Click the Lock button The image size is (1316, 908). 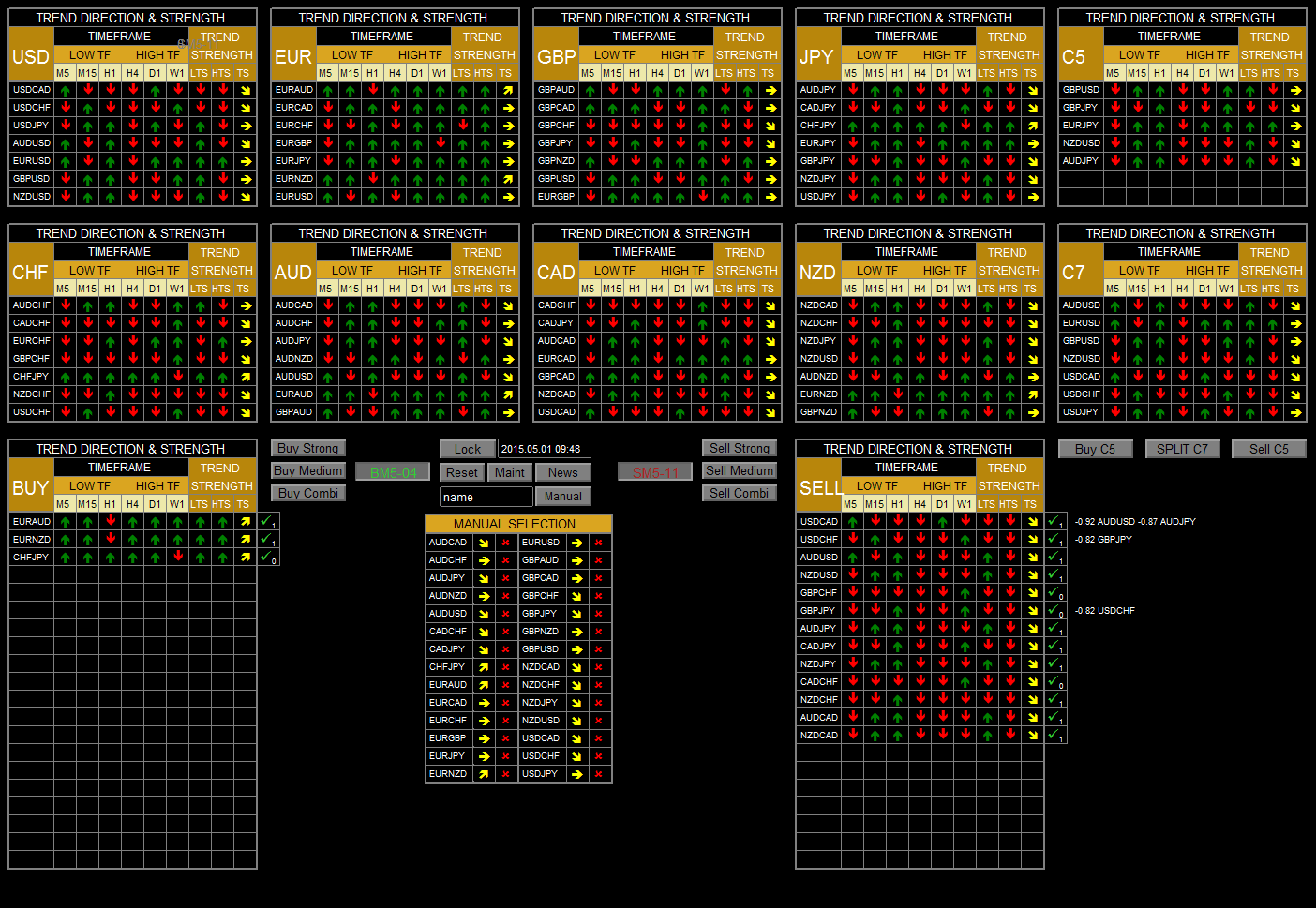click(x=468, y=450)
